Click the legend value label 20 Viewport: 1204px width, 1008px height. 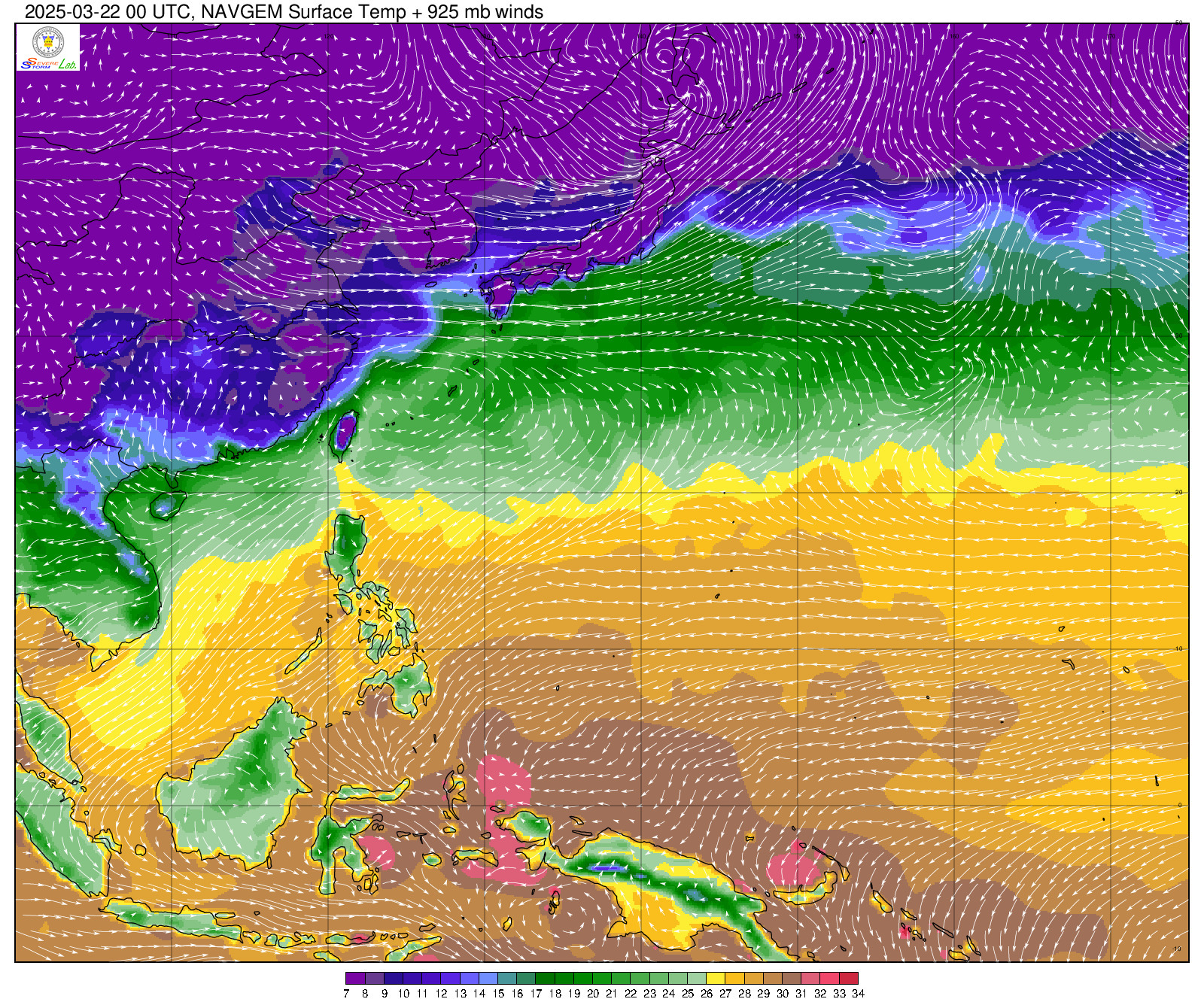592,994
